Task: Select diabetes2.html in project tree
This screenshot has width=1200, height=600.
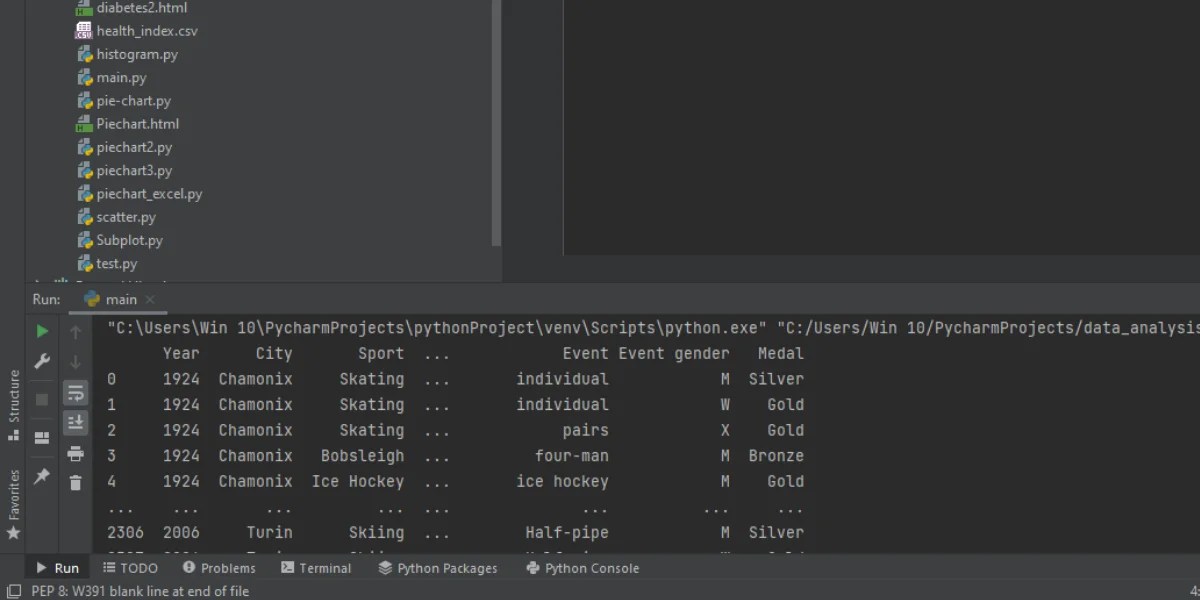Action: click(x=130, y=8)
